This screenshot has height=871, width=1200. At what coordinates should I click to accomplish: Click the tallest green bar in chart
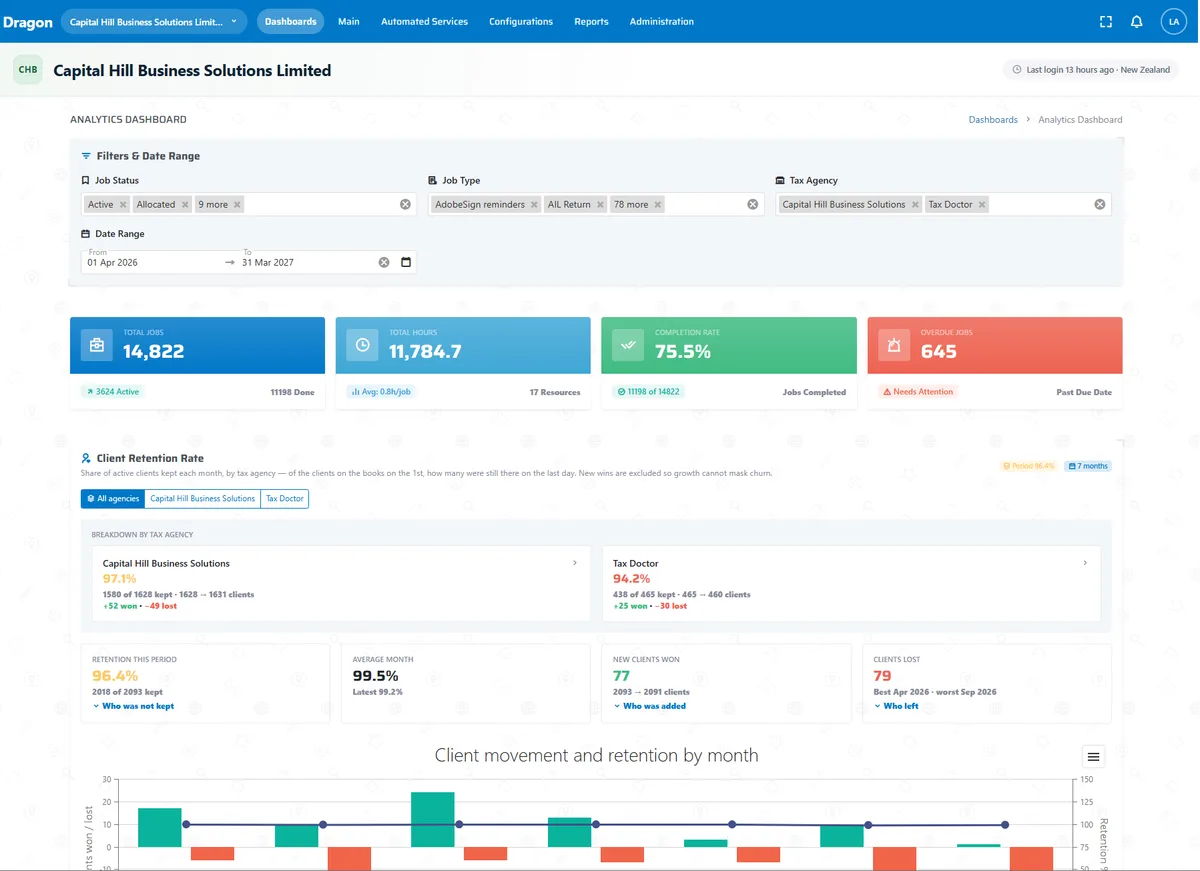click(433, 820)
